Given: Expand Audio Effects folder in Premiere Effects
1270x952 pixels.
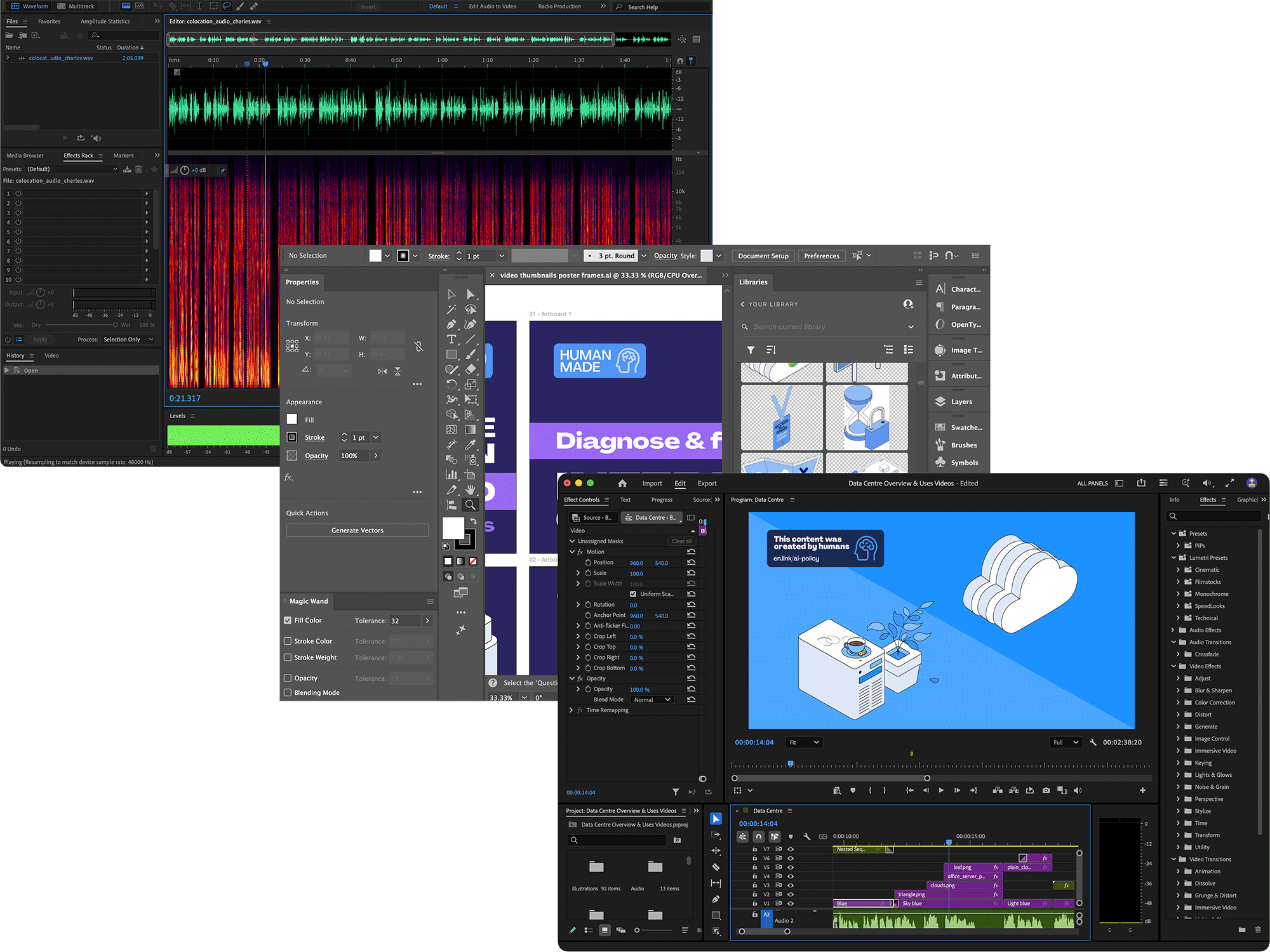Looking at the screenshot, I should (1173, 631).
